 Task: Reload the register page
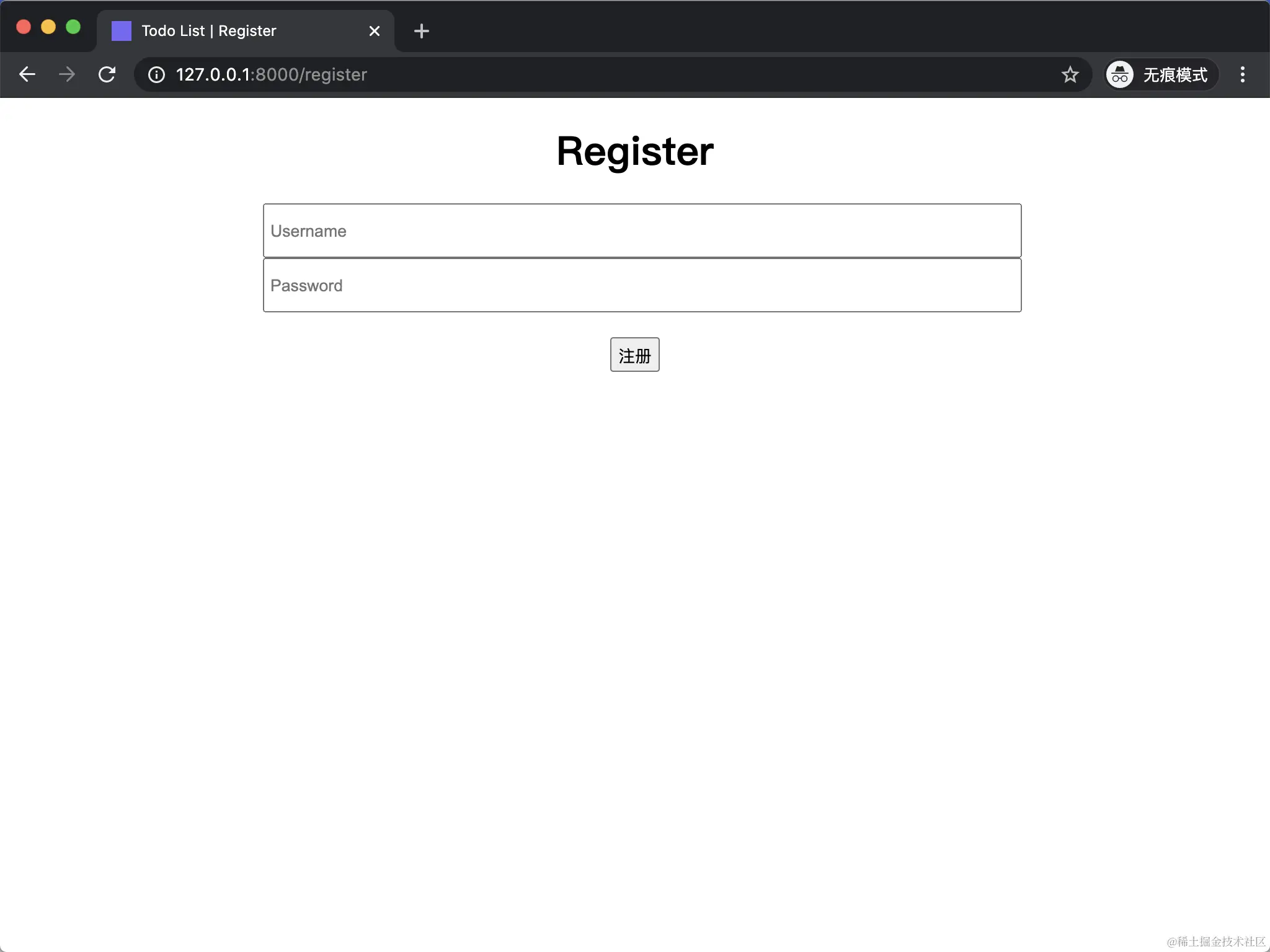point(107,74)
